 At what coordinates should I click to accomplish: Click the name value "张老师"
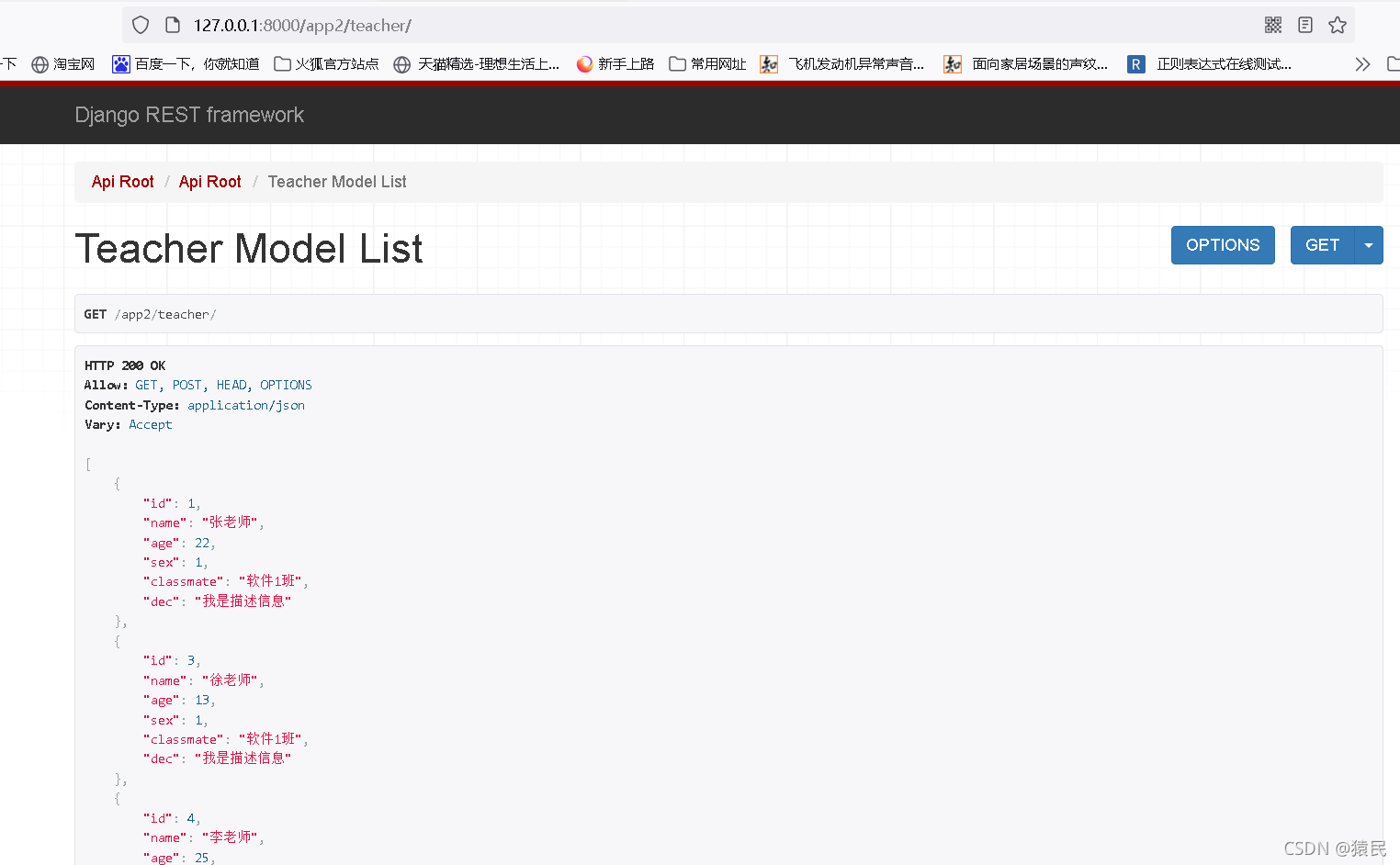coord(230,522)
